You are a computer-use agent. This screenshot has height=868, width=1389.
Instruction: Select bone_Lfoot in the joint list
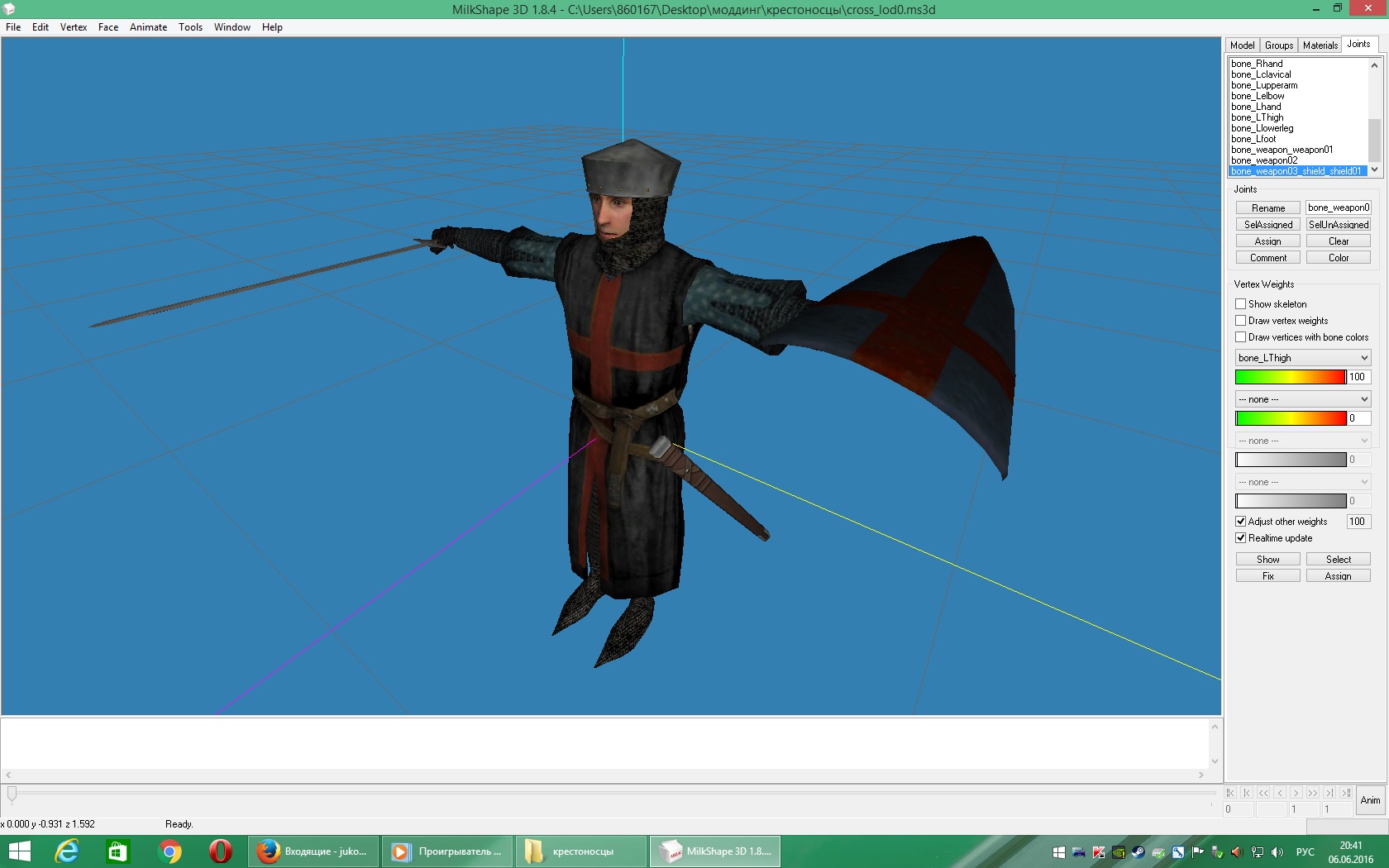tap(1253, 139)
